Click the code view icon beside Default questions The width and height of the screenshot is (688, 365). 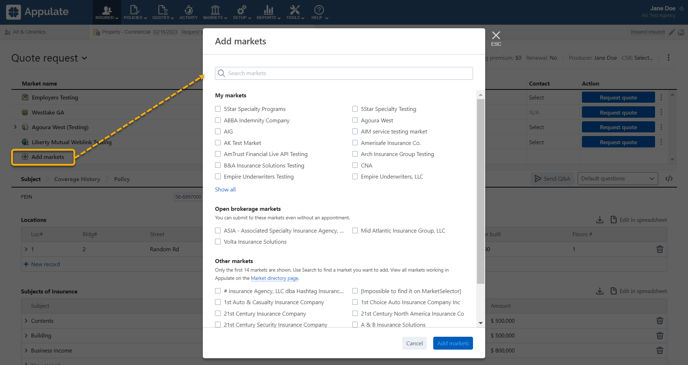[669, 179]
